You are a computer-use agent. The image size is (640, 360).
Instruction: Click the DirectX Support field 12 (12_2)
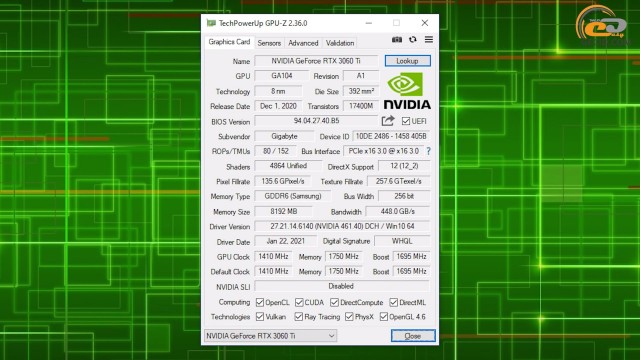coord(404,166)
